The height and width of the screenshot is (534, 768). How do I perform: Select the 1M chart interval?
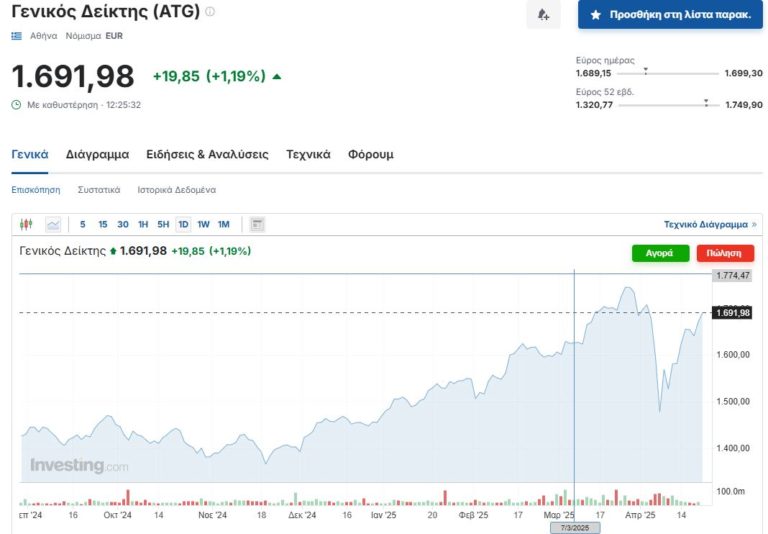[x=223, y=224]
